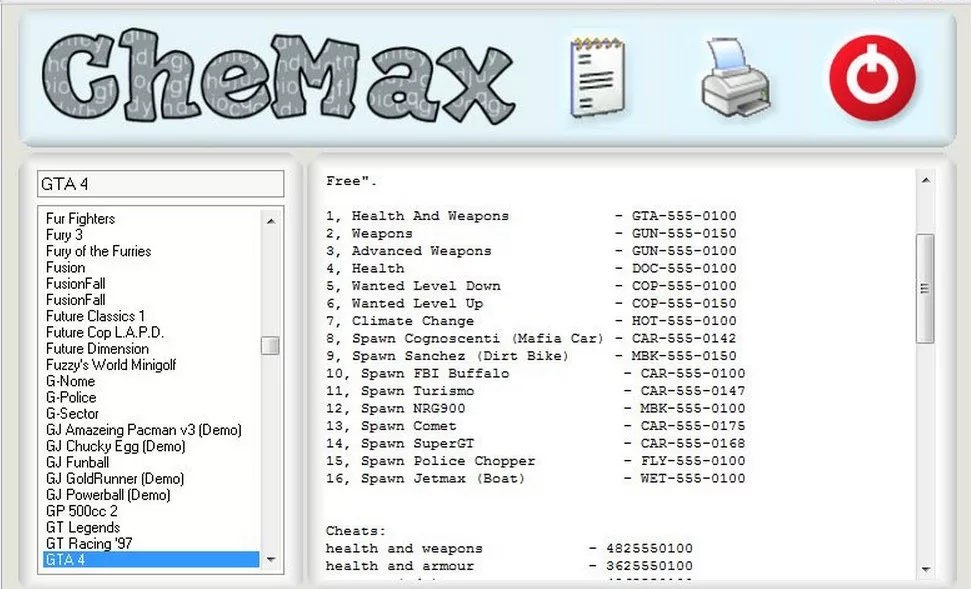
Task: Select Future Classics 1
Action: 95,316
